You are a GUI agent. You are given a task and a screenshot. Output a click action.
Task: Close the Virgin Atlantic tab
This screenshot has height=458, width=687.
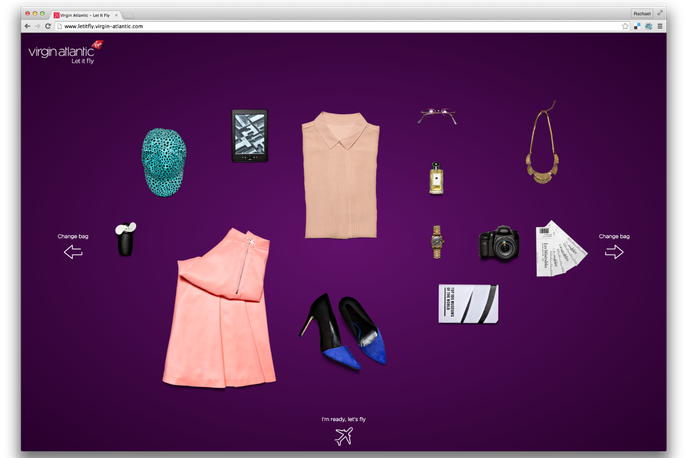[x=116, y=15]
